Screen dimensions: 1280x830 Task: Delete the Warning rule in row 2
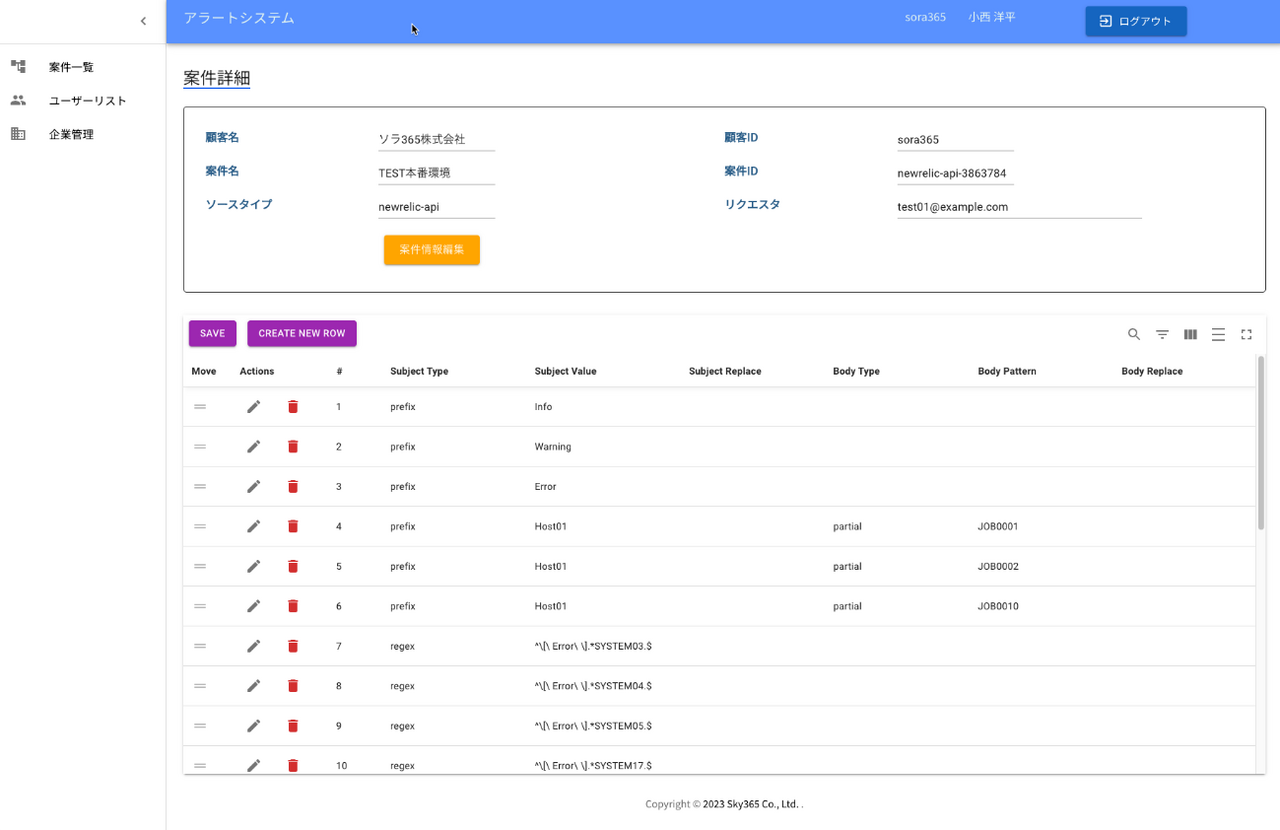(x=292, y=446)
